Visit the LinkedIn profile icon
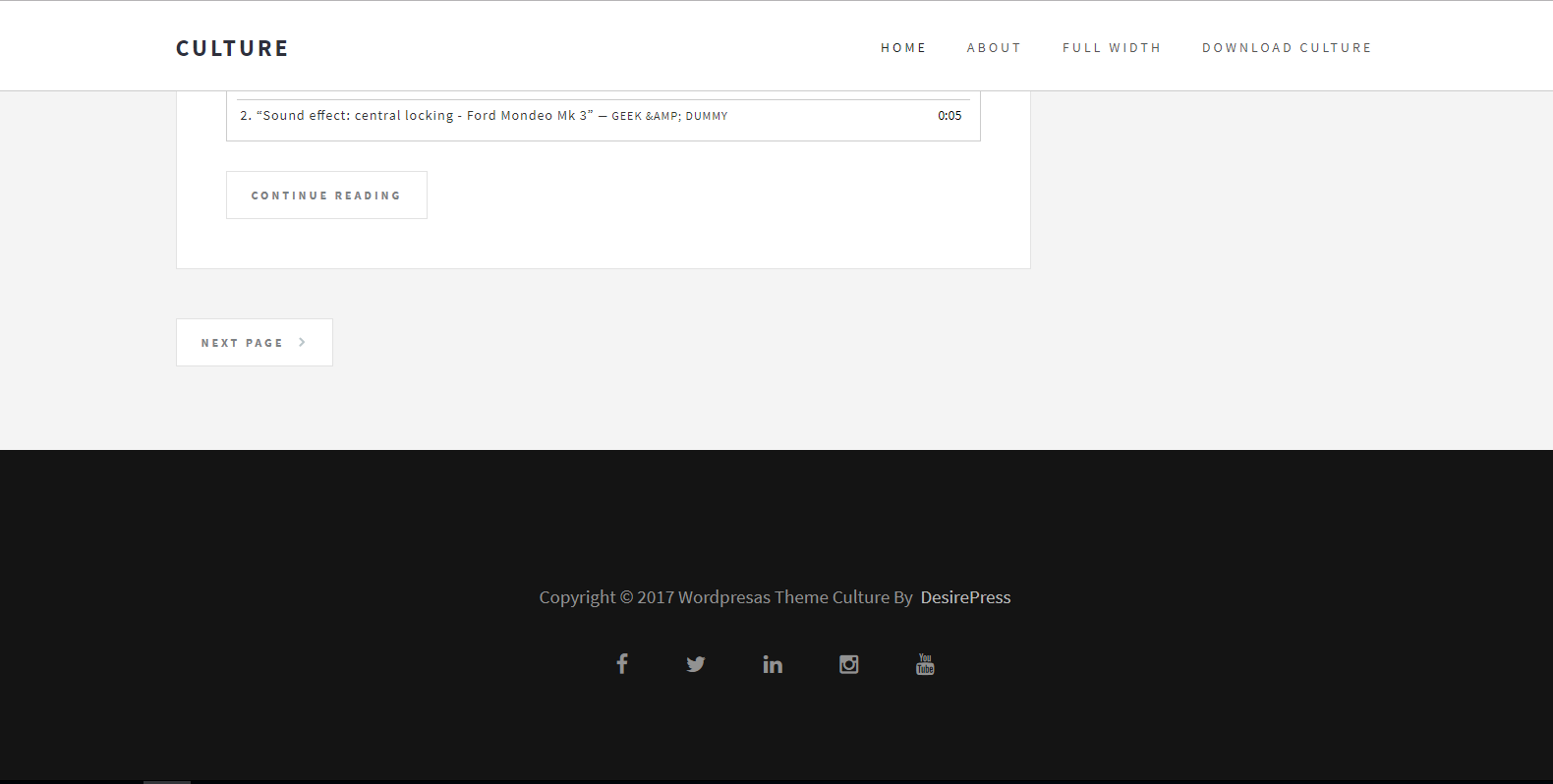This screenshot has width=1553, height=784. [x=773, y=665]
